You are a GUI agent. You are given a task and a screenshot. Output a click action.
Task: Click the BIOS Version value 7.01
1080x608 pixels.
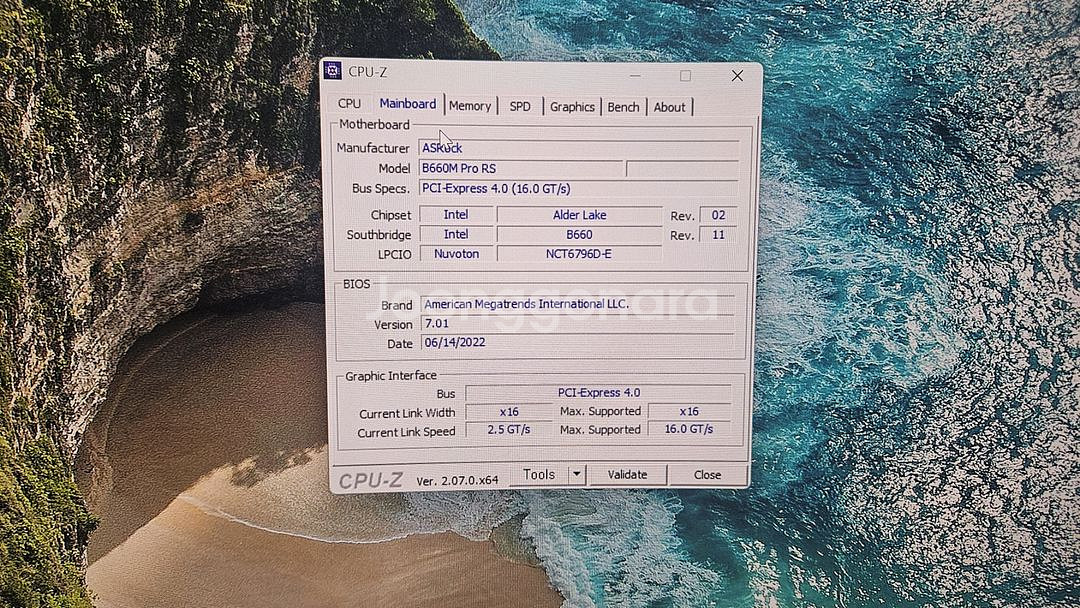(x=577, y=323)
